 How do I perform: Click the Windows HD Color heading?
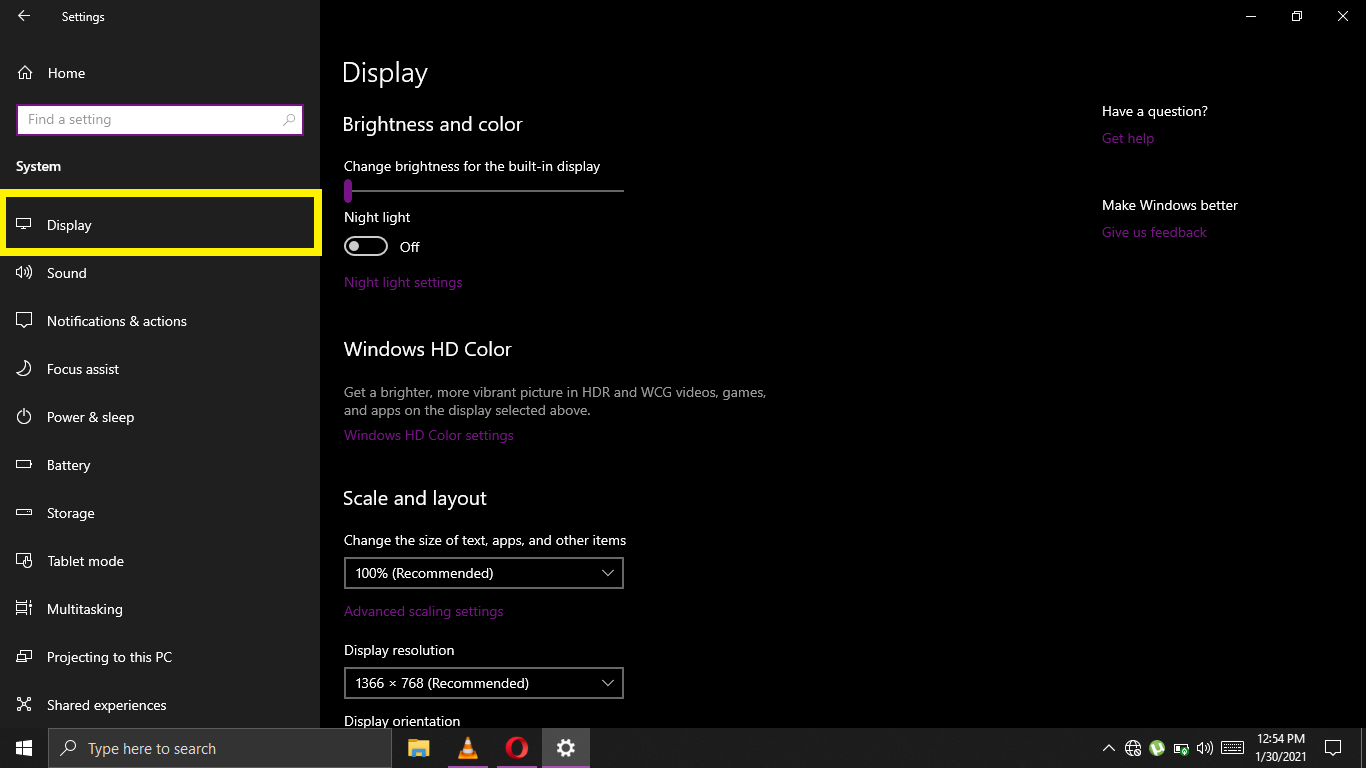tap(428, 349)
